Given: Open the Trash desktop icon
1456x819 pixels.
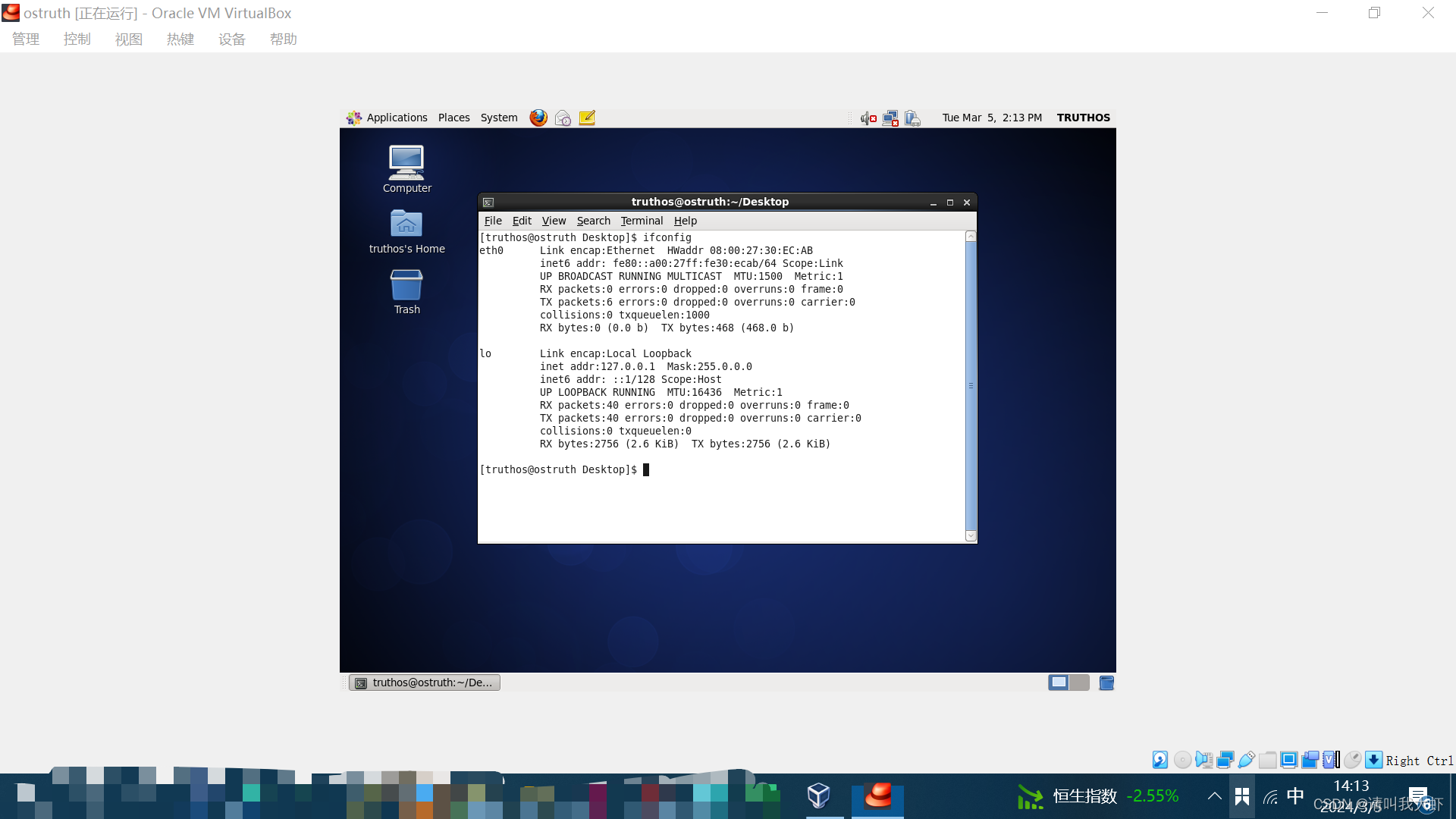Looking at the screenshot, I should [406, 292].
